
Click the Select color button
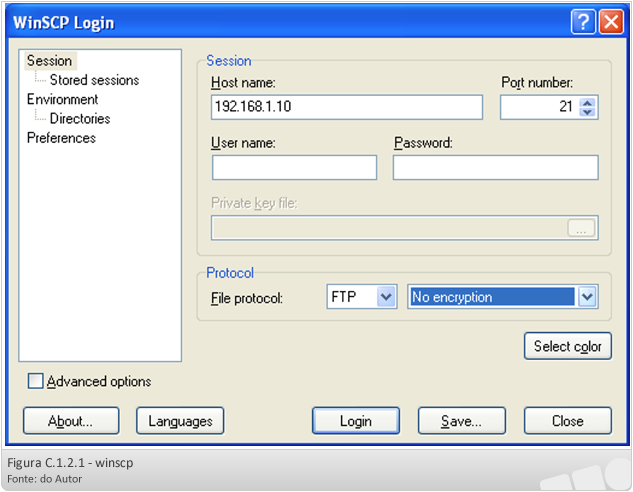(568, 346)
